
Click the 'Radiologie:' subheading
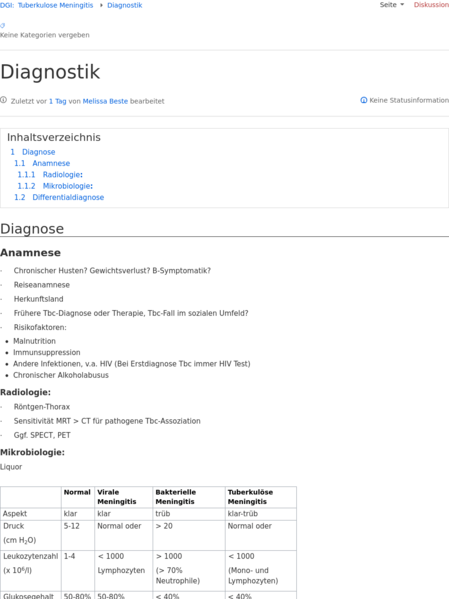point(25,392)
